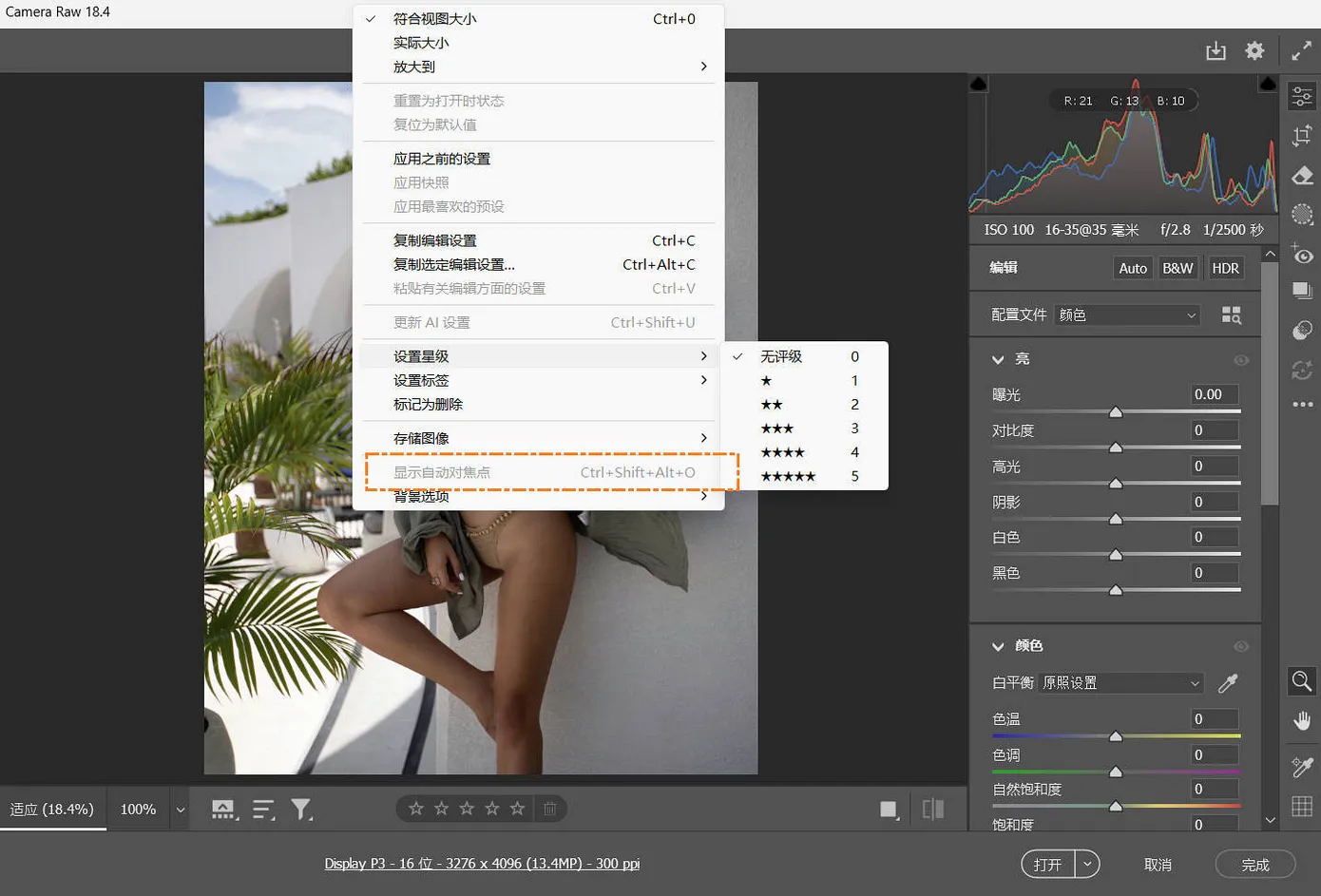Select the Color Sampler eyedropper tool

tap(1302, 767)
